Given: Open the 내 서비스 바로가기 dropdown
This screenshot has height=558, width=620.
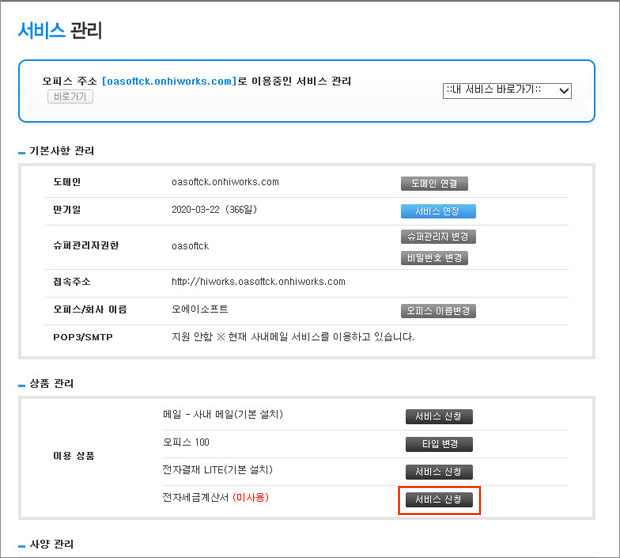Looking at the screenshot, I should pyautogui.click(x=507, y=90).
